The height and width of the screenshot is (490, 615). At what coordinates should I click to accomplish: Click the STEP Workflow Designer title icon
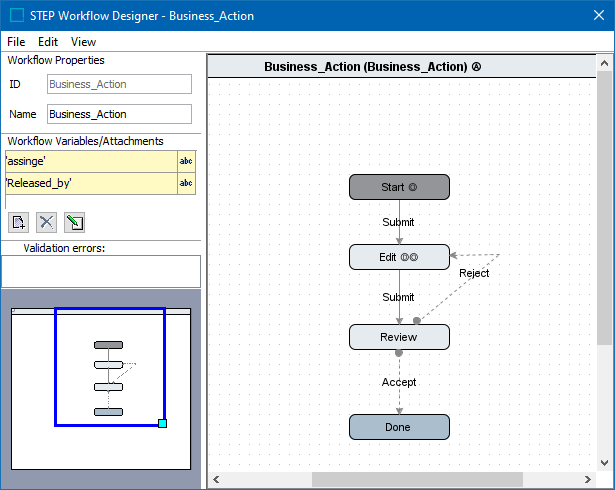(x=17, y=16)
